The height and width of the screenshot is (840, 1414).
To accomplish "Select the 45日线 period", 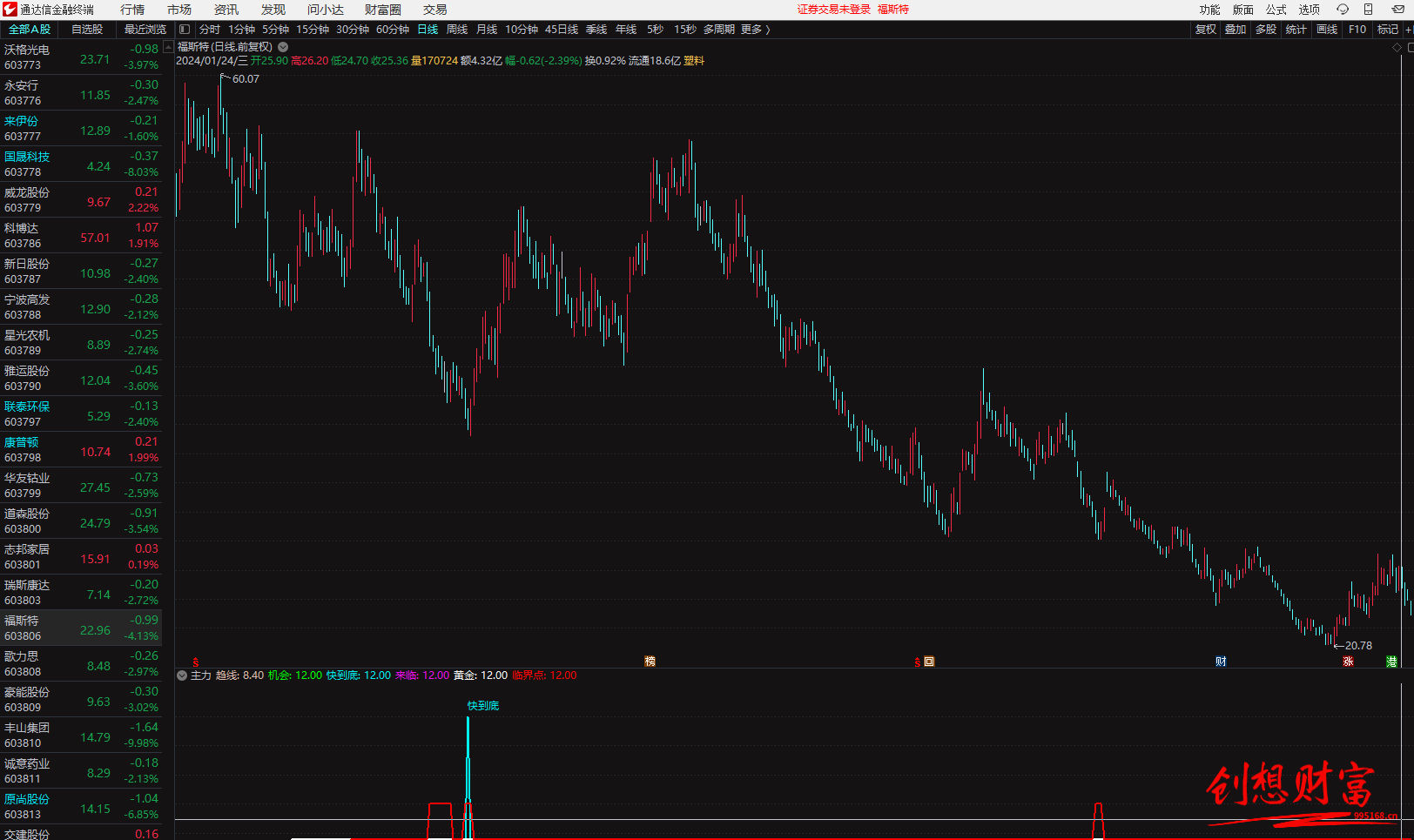I will tap(562, 30).
